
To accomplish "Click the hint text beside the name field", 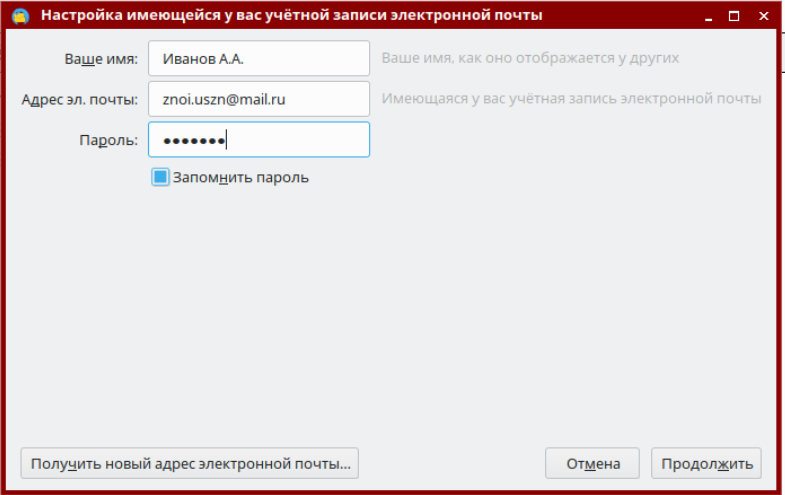I will (530, 58).
